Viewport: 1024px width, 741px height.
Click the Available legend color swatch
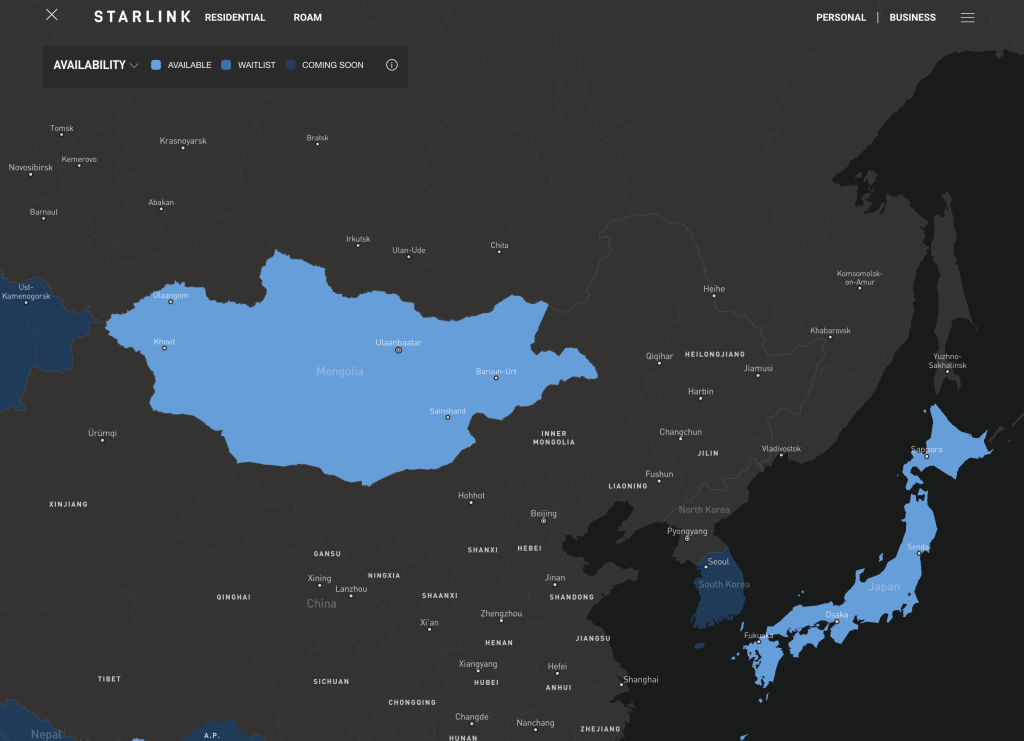[x=156, y=65]
